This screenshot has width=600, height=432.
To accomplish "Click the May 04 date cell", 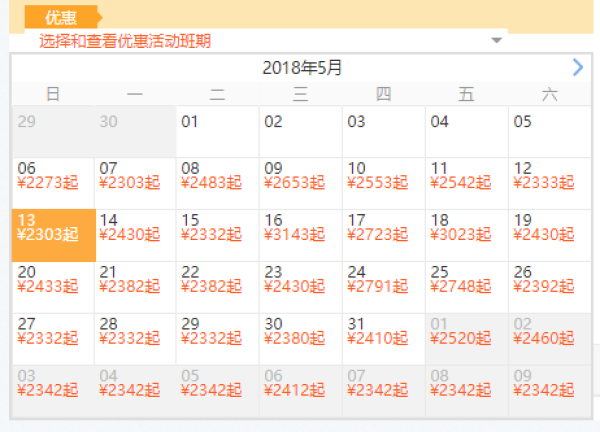I will (467, 132).
